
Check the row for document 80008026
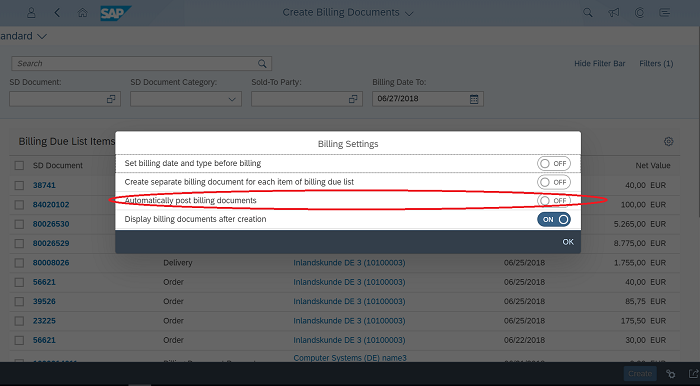pos(19,263)
